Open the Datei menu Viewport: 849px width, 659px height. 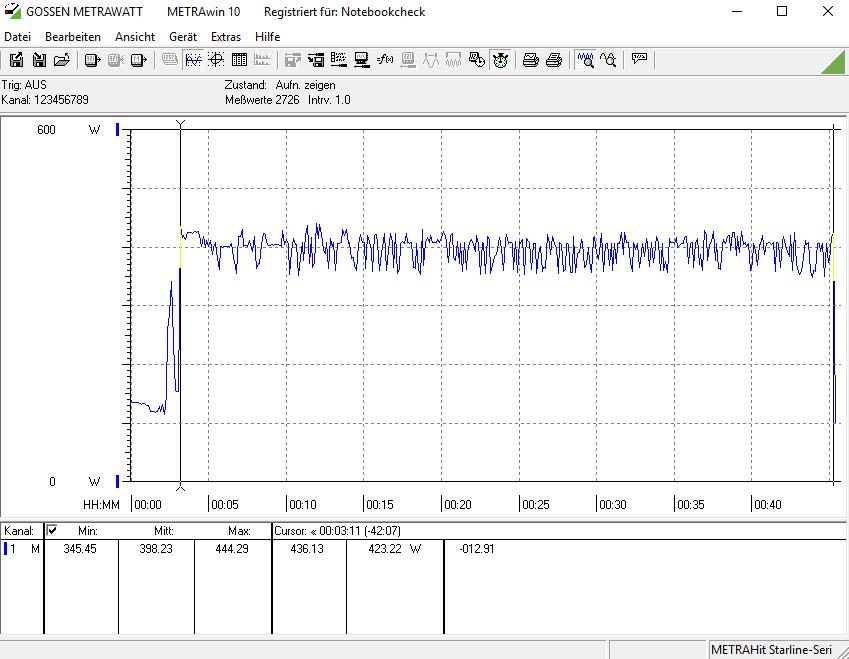18,36
